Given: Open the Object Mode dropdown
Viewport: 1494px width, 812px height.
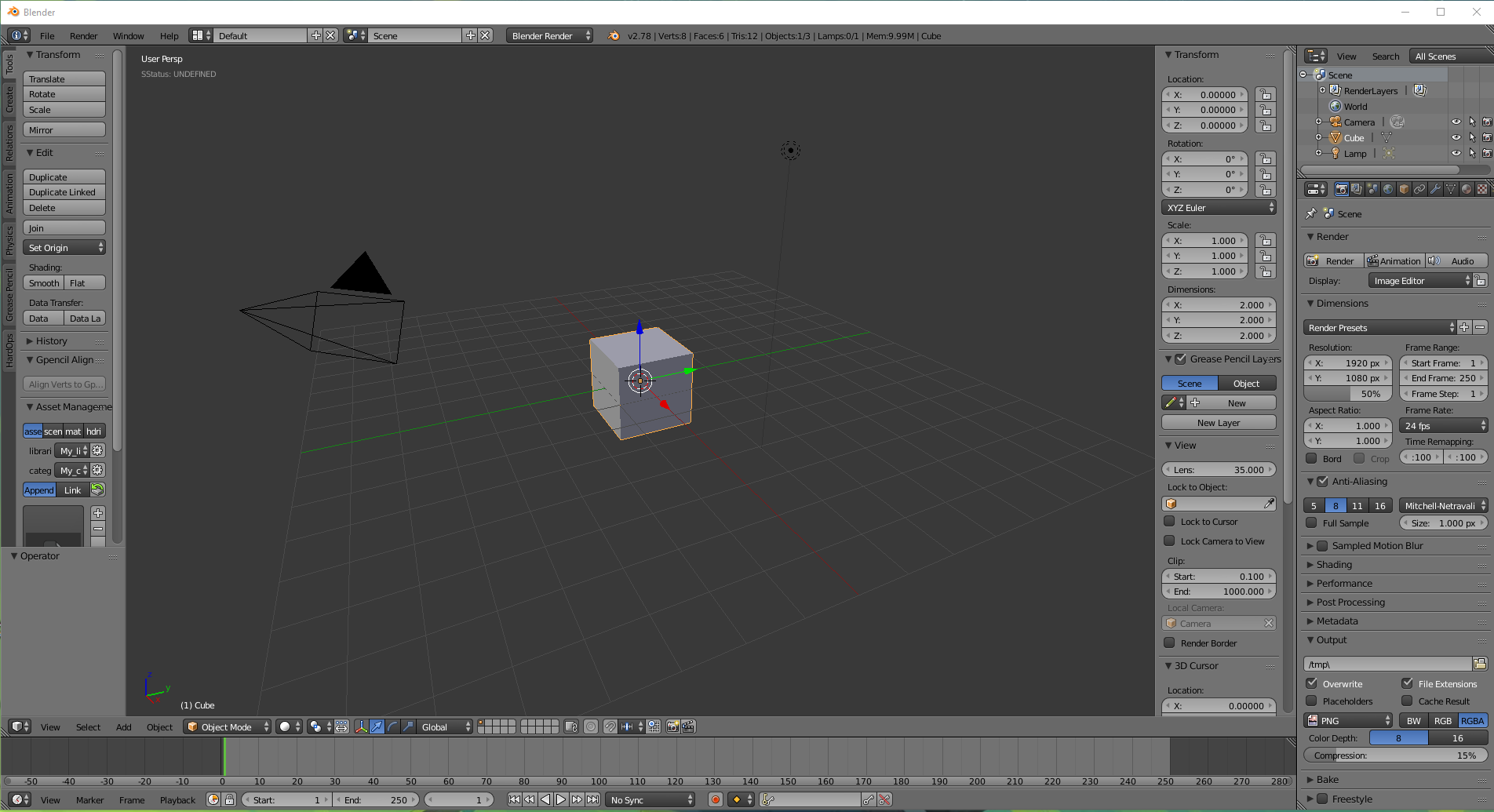Looking at the screenshot, I should 228,726.
